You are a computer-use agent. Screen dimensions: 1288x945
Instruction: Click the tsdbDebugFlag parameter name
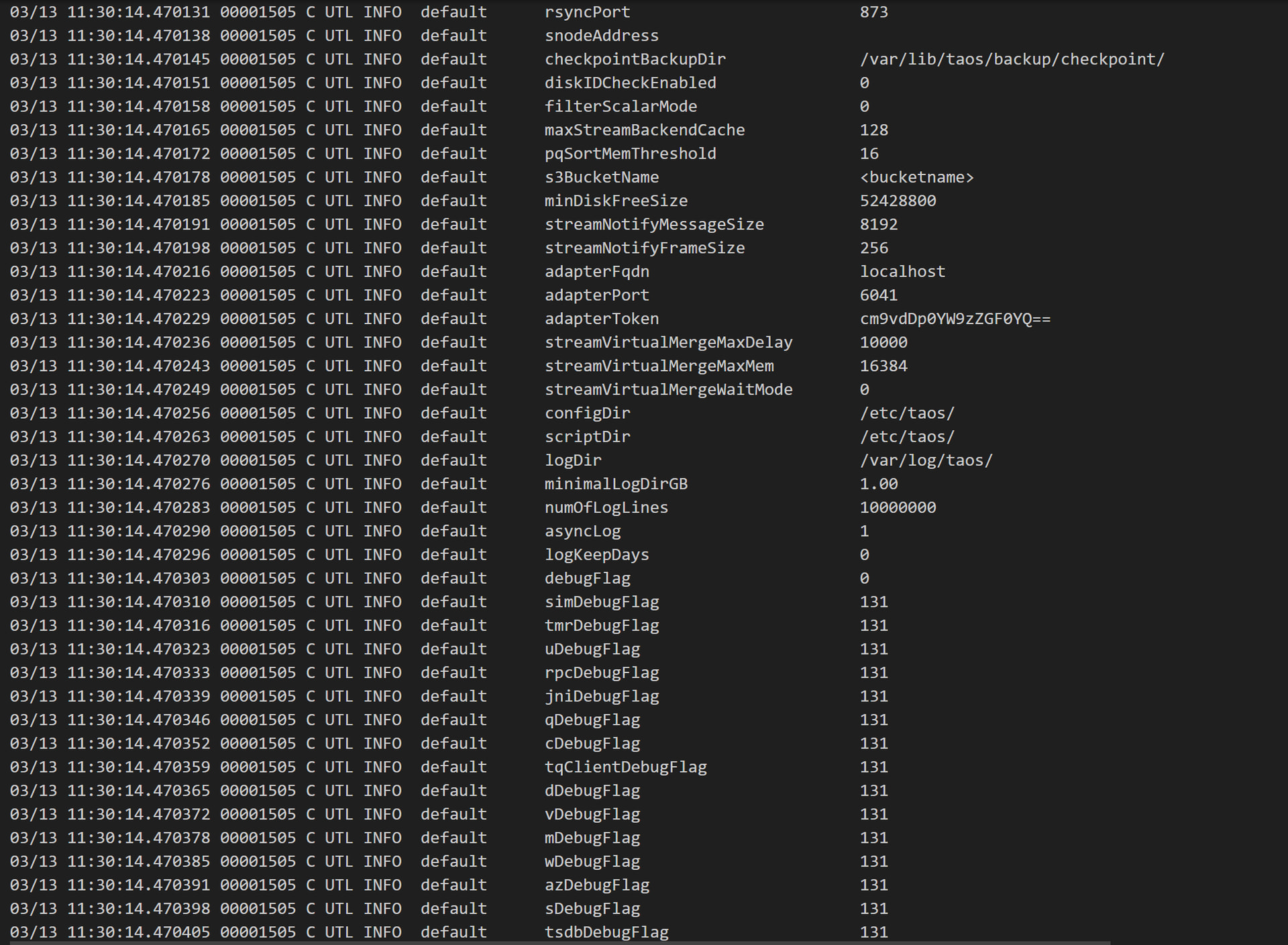tap(606, 932)
